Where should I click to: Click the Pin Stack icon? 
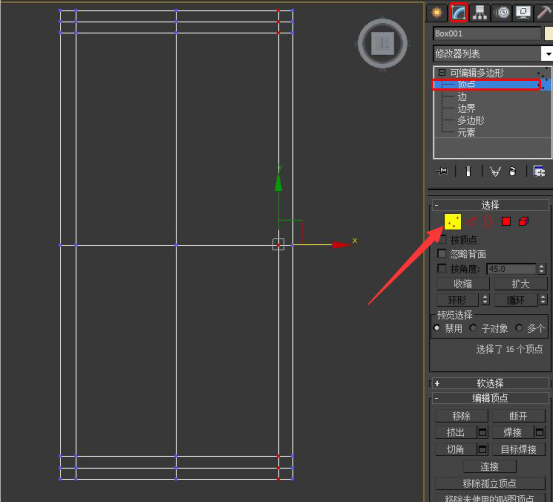coord(442,171)
